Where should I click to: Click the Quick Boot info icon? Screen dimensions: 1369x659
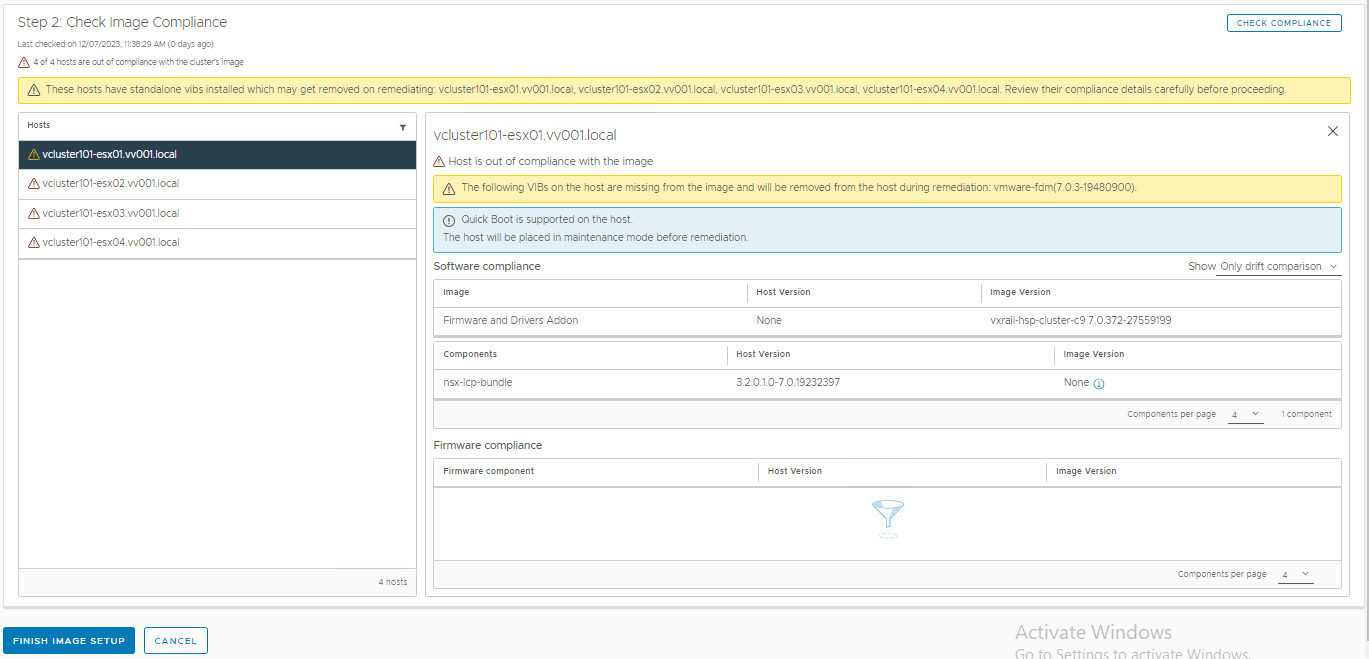pos(449,220)
